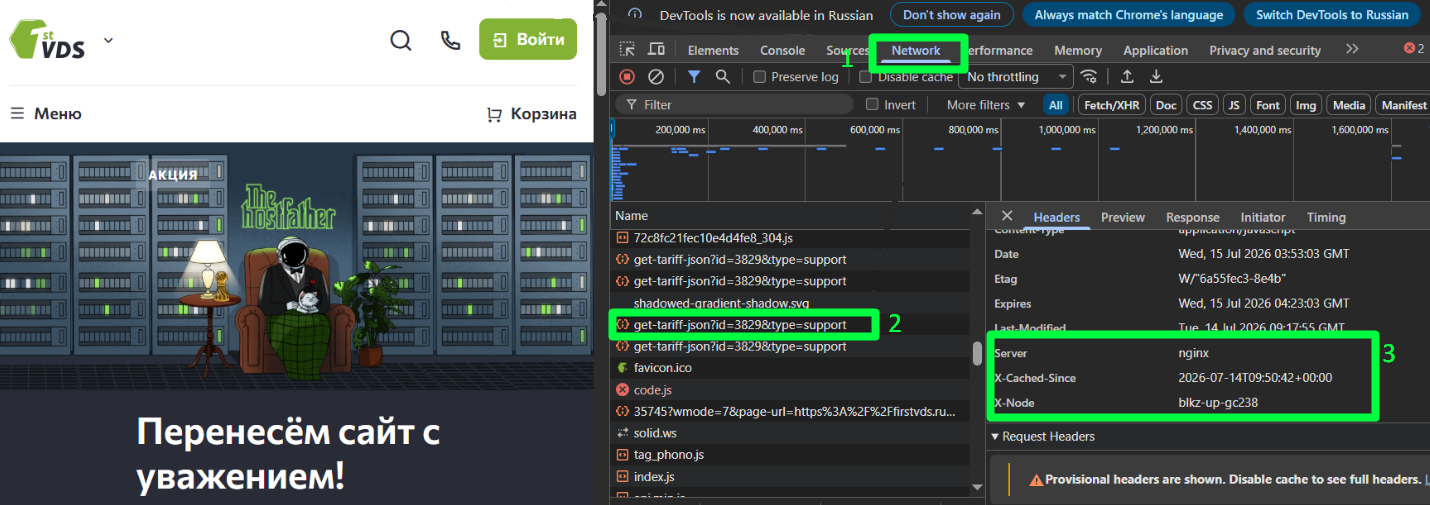Select the All request type filter
Image resolution: width=1430 pixels, height=505 pixels.
coord(1056,104)
